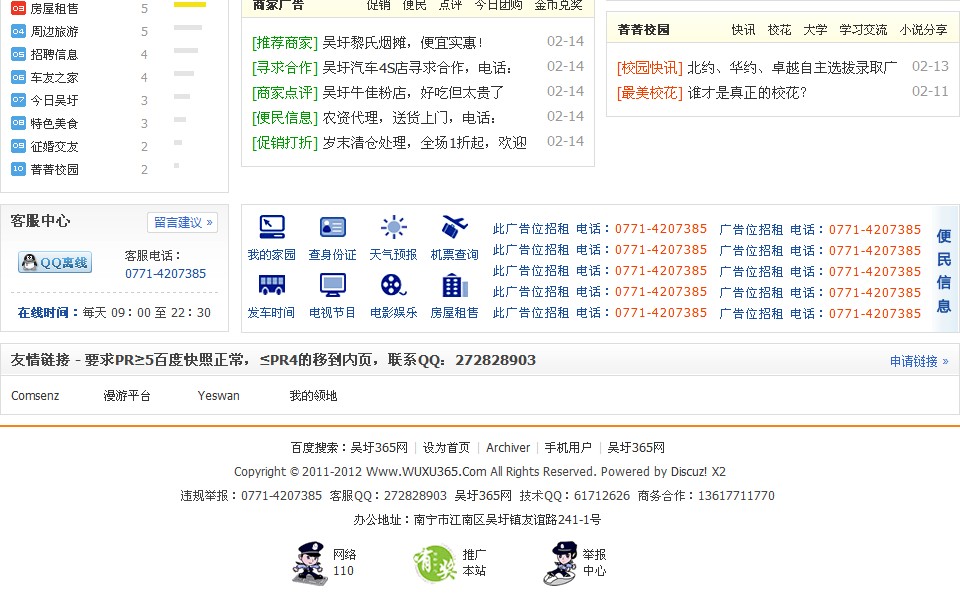Open the 发车时间 bus icon
Viewport: 960px width, 595px height.
272,285
